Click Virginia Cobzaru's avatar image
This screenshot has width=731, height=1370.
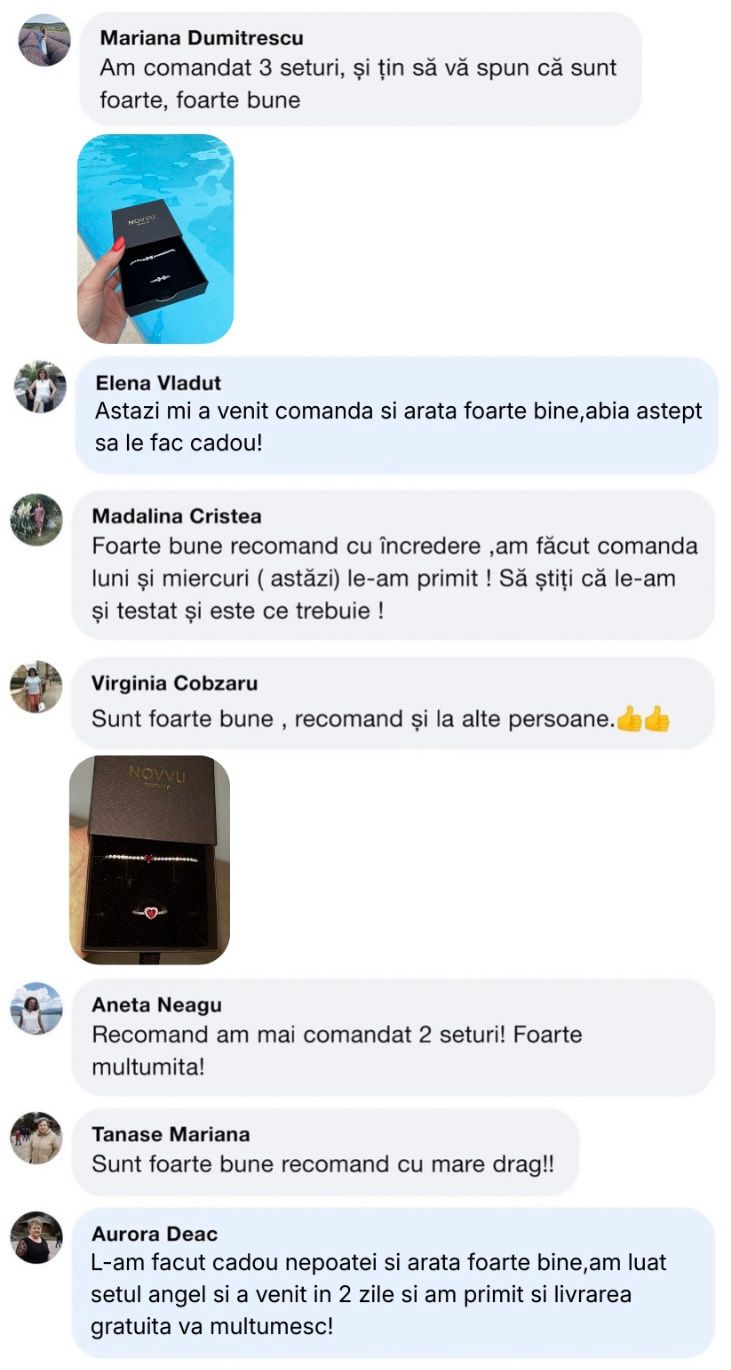(36, 687)
